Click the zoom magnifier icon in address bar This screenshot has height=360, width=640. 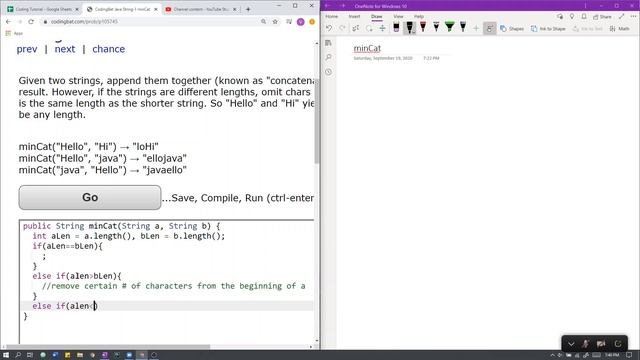263,22
